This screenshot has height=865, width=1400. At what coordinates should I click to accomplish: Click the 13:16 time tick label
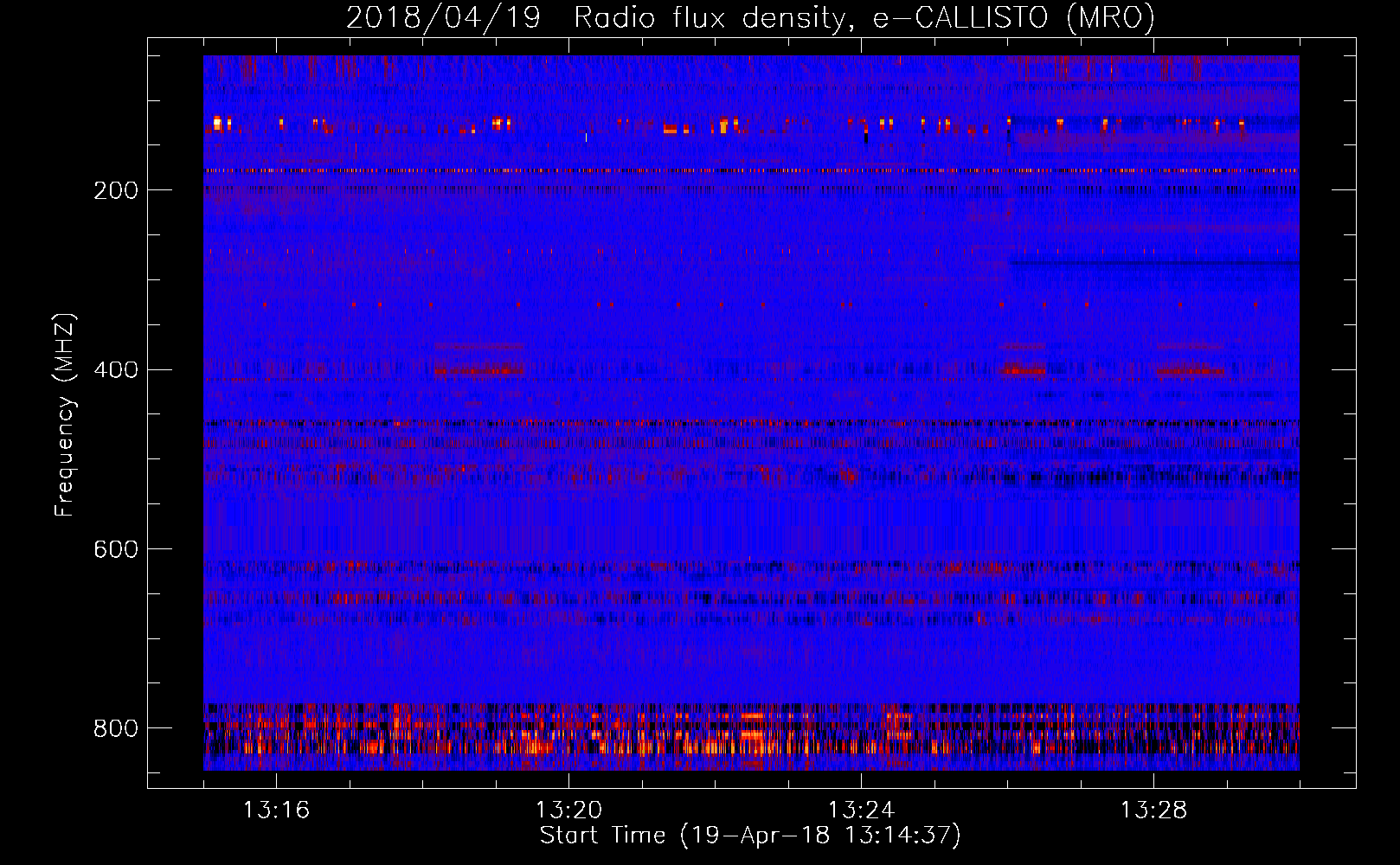point(276,811)
